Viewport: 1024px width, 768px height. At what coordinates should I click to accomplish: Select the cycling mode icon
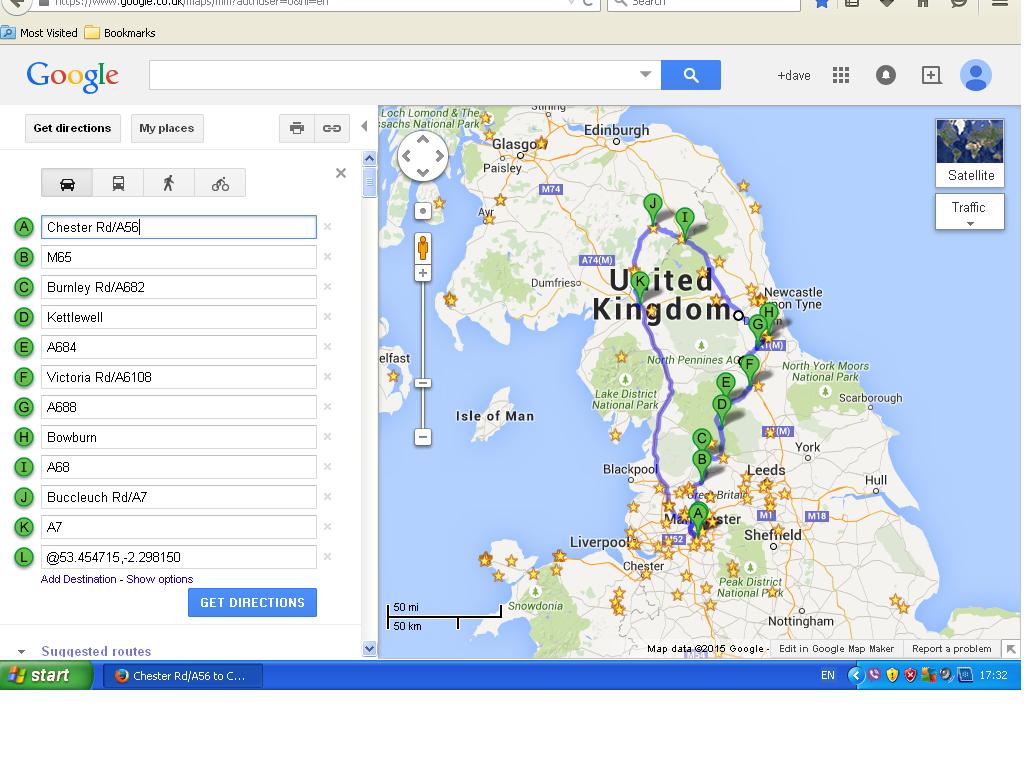point(220,184)
